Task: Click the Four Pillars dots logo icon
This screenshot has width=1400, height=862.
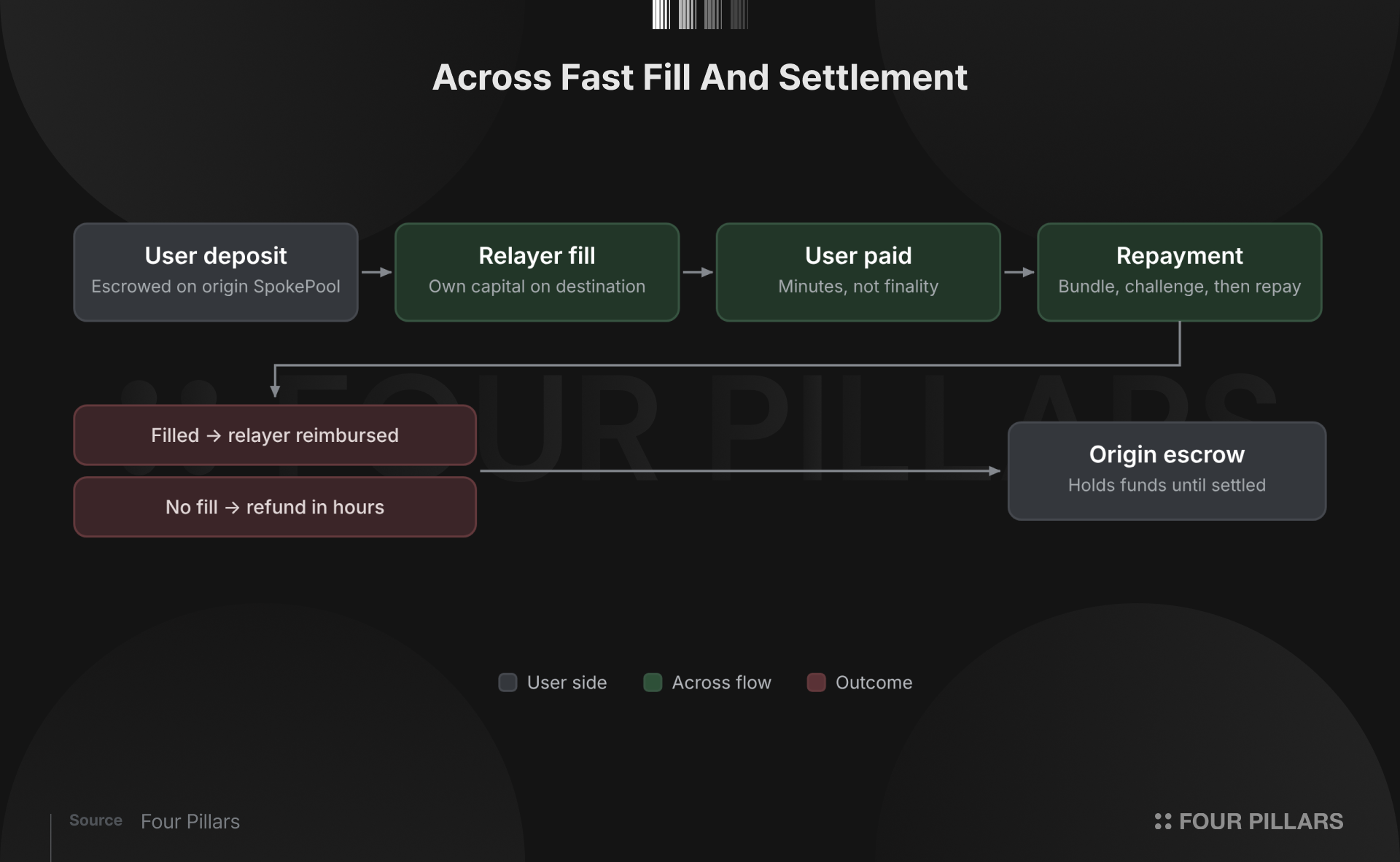Action: tap(1163, 821)
